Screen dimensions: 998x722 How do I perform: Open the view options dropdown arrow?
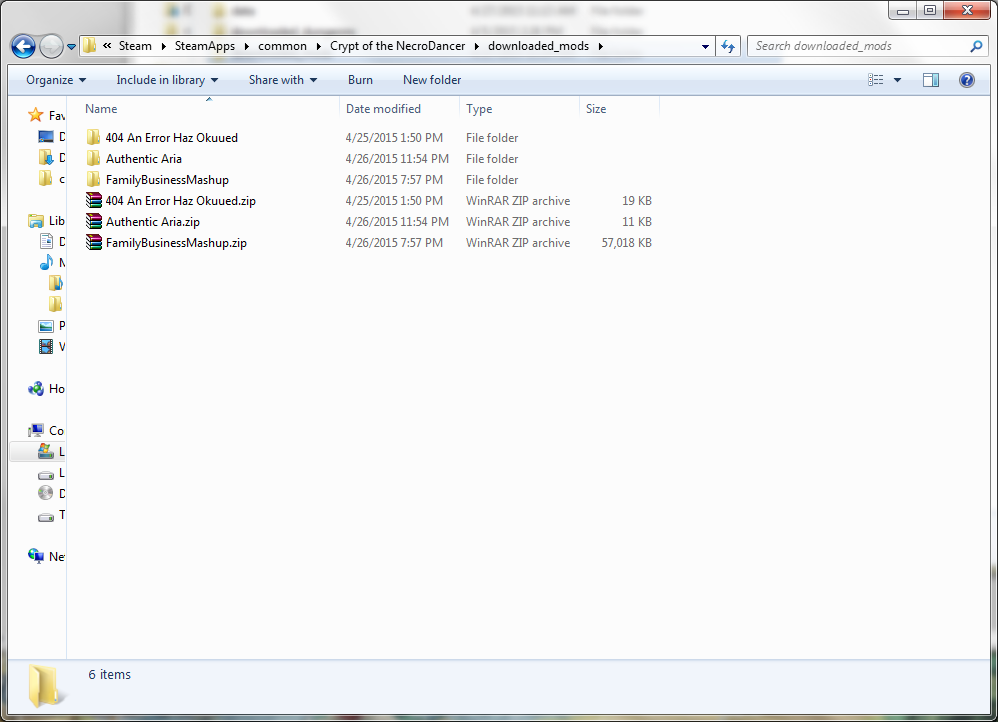(897, 80)
